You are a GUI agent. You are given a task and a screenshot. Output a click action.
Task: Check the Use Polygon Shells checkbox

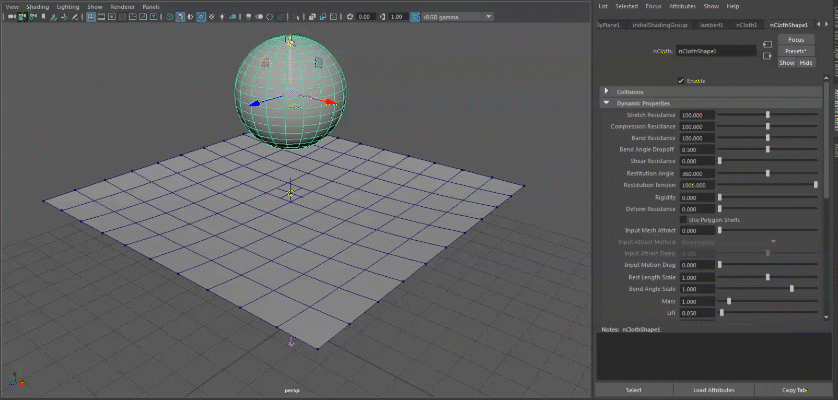coord(683,220)
